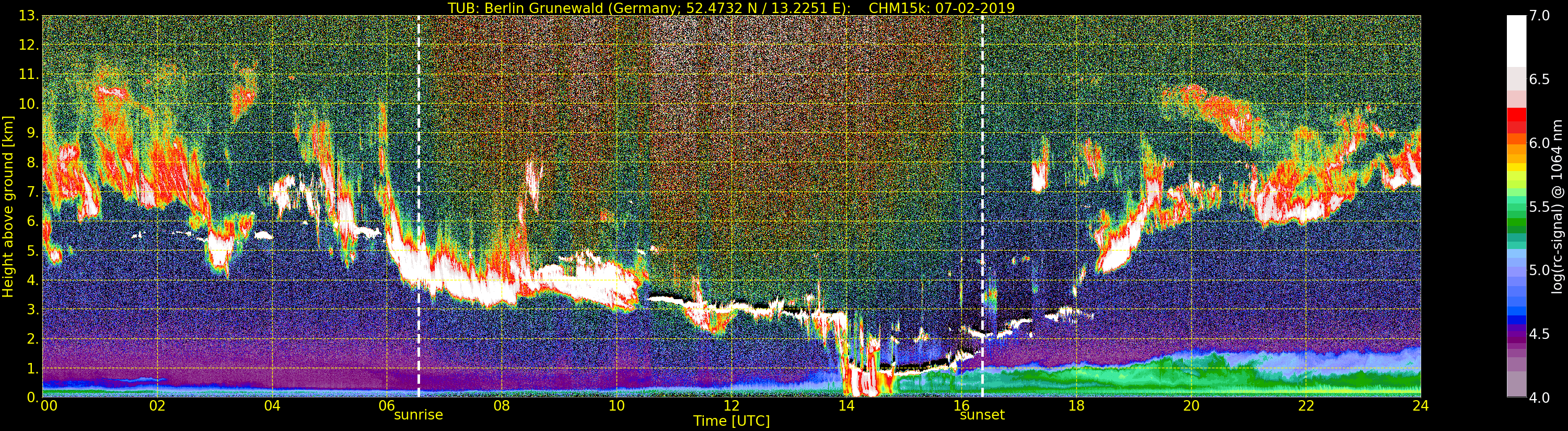Click the 'Time [UTC]' axis label

tap(731, 421)
